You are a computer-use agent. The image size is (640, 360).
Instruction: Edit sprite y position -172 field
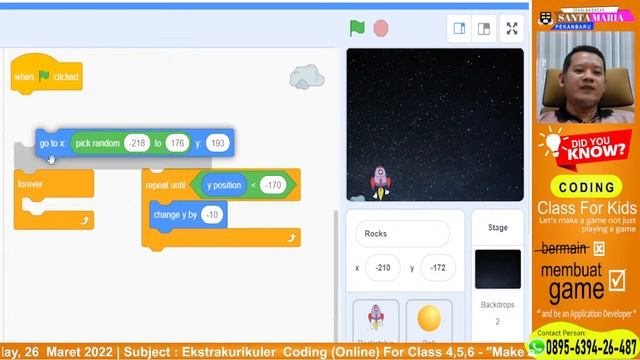click(x=438, y=268)
